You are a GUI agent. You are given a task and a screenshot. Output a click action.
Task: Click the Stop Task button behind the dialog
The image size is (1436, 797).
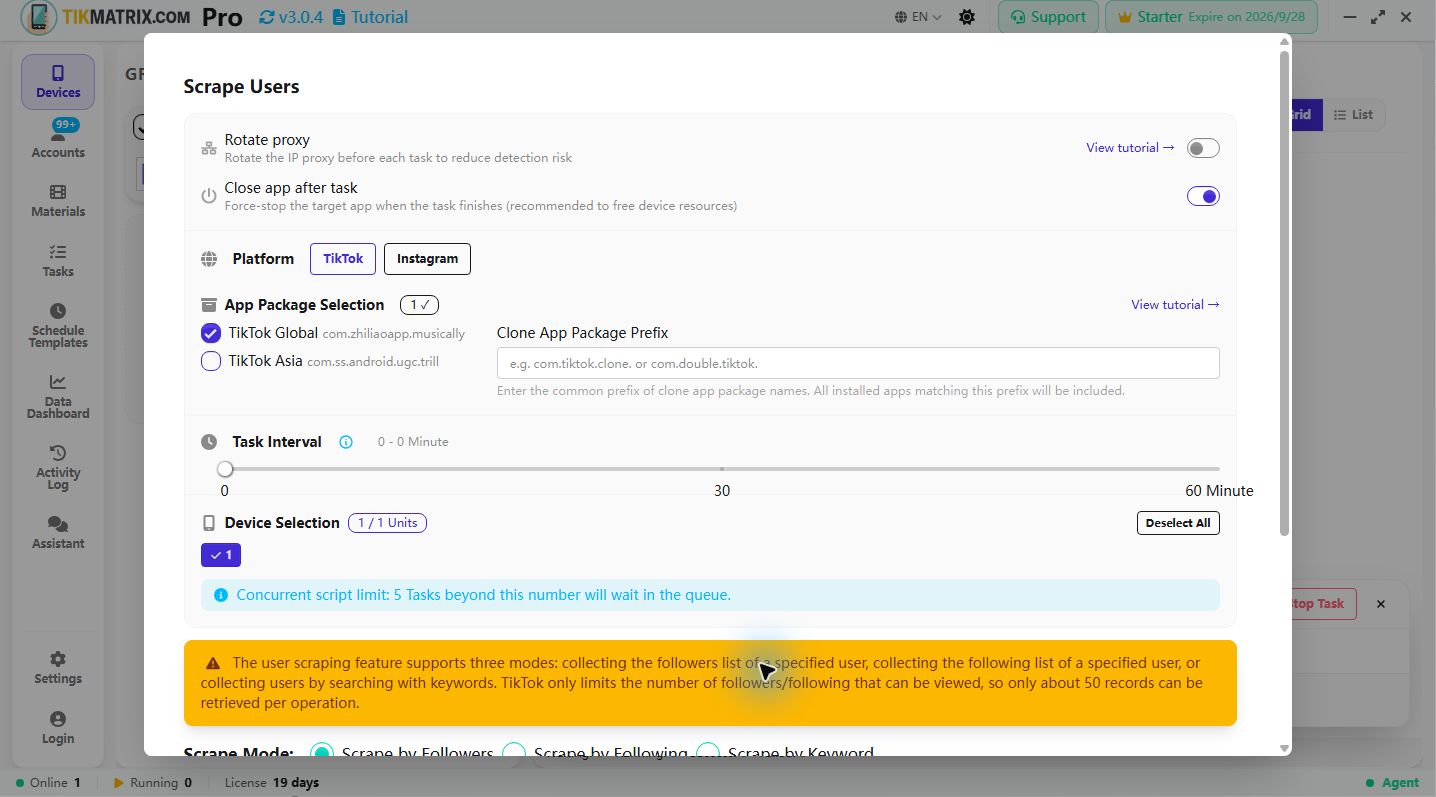point(1324,604)
